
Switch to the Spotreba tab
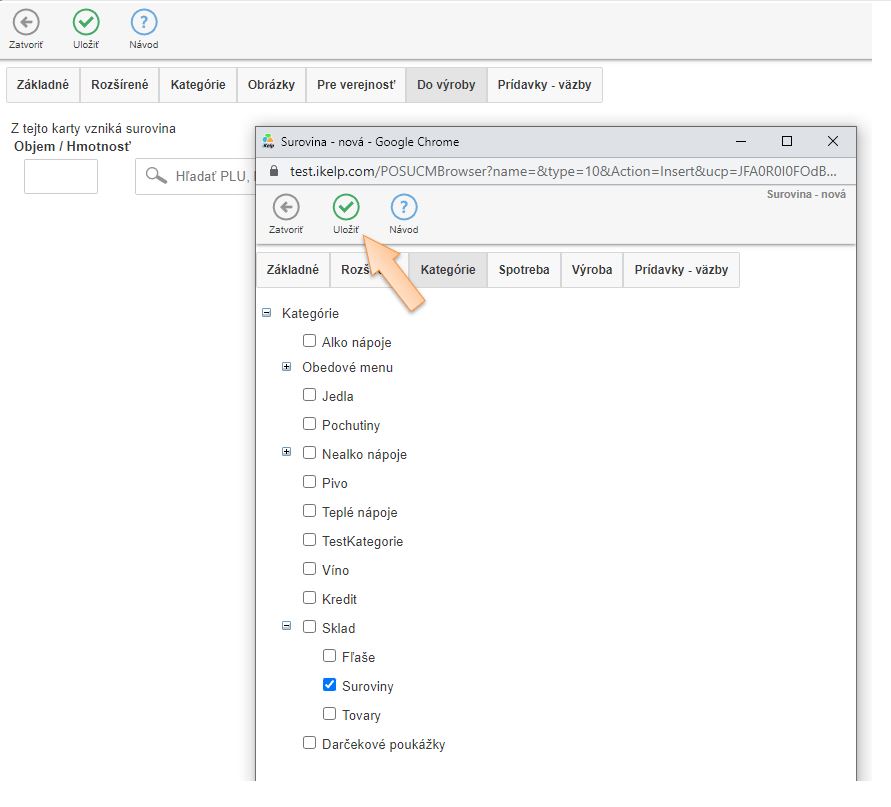523,270
